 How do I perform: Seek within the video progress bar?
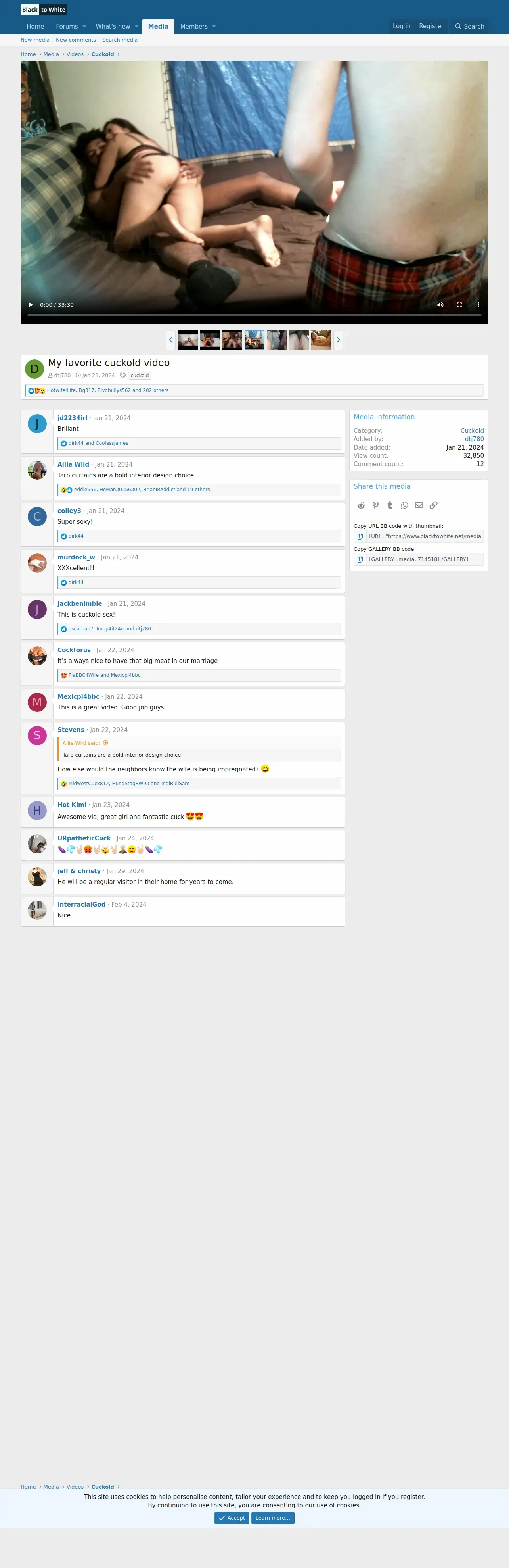pyautogui.click(x=254, y=315)
